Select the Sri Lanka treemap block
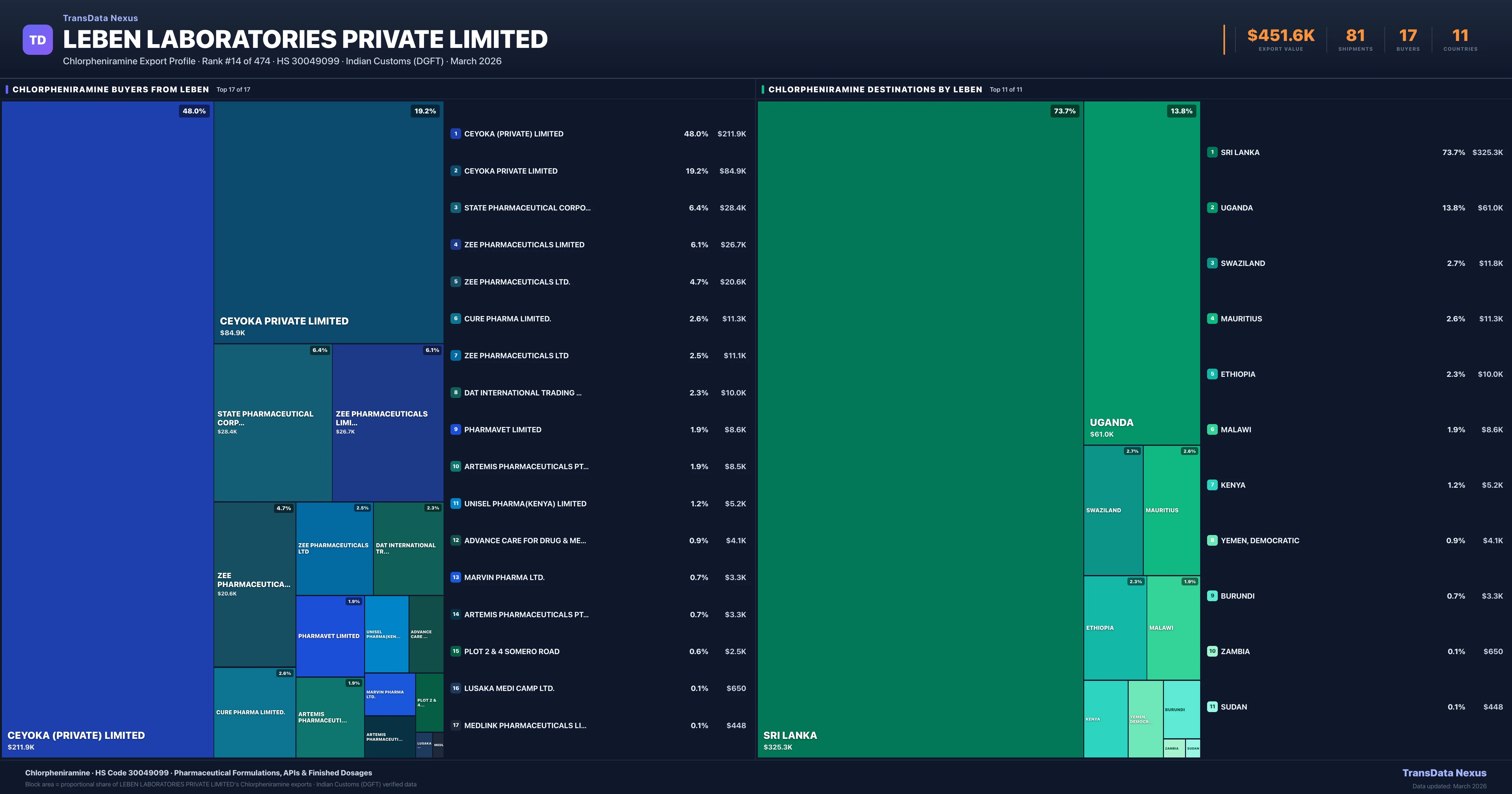This screenshot has width=1512, height=794. 920,429
